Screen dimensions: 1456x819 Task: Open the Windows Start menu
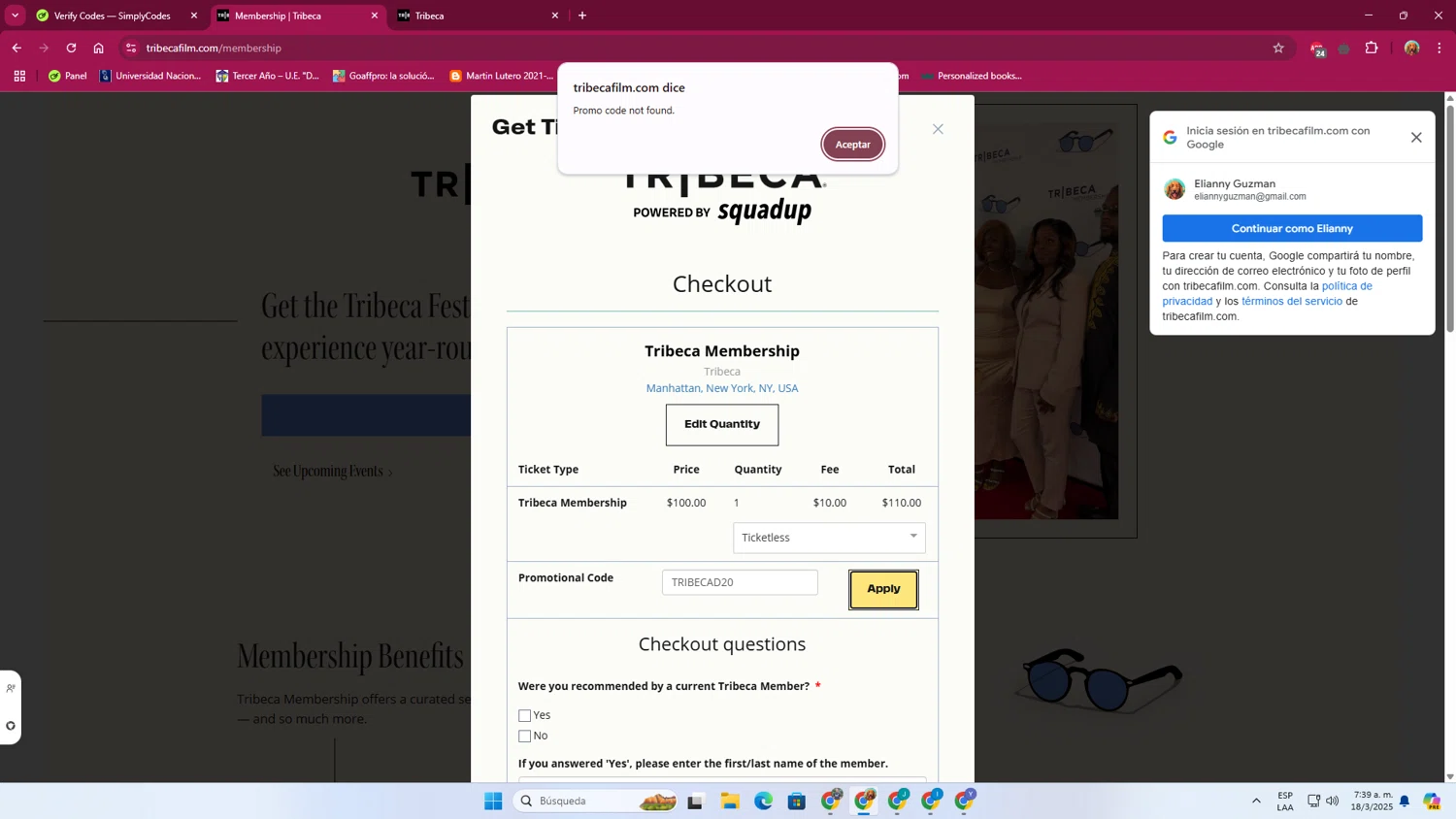(493, 801)
